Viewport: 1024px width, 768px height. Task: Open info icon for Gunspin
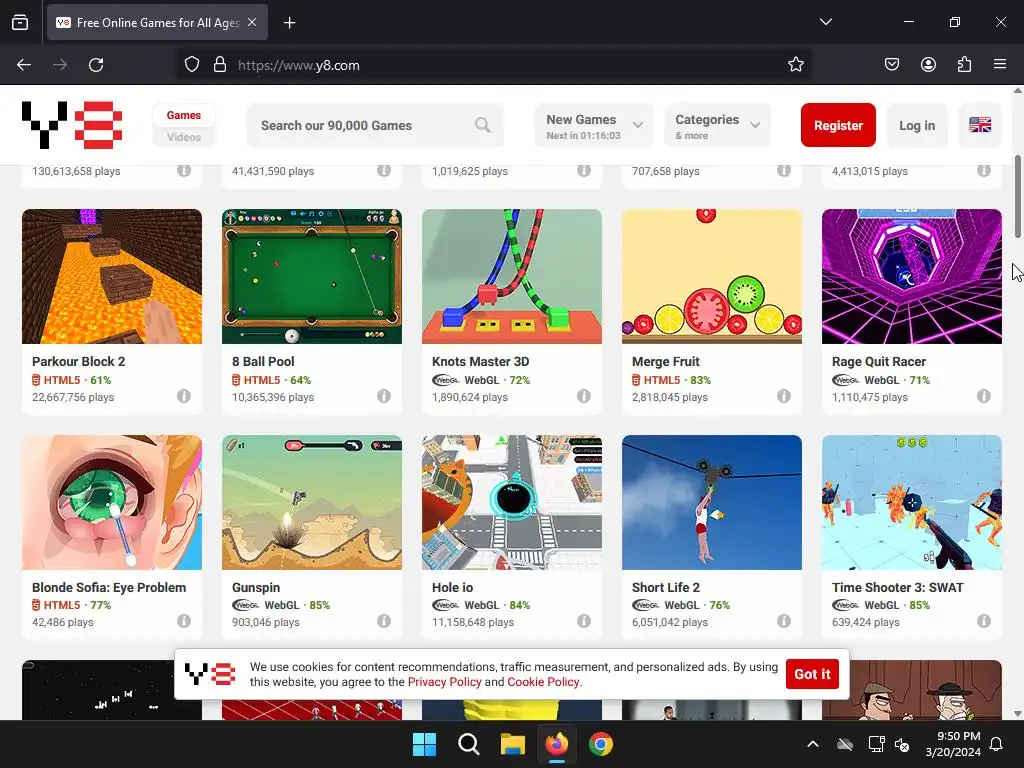pos(384,621)
